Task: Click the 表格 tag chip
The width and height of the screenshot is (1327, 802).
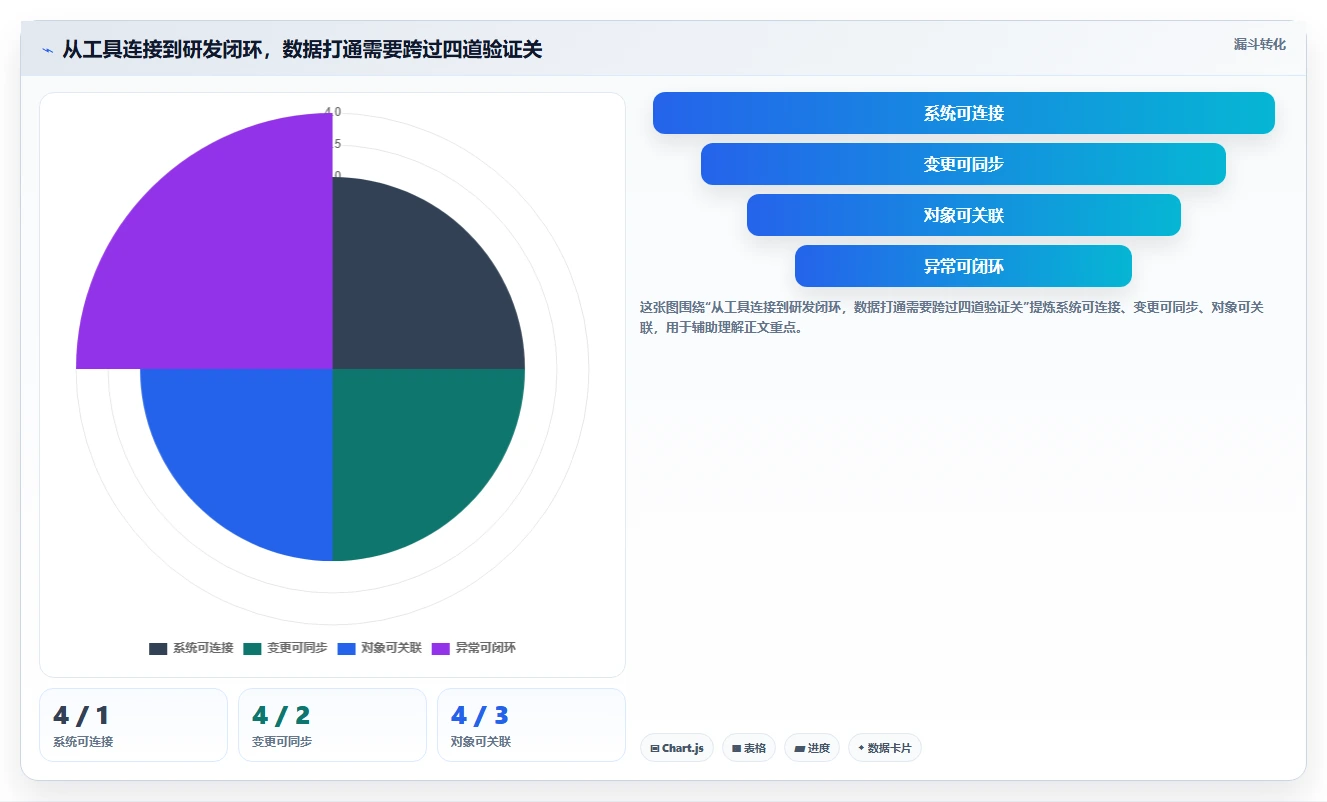Action: point(749,748)
